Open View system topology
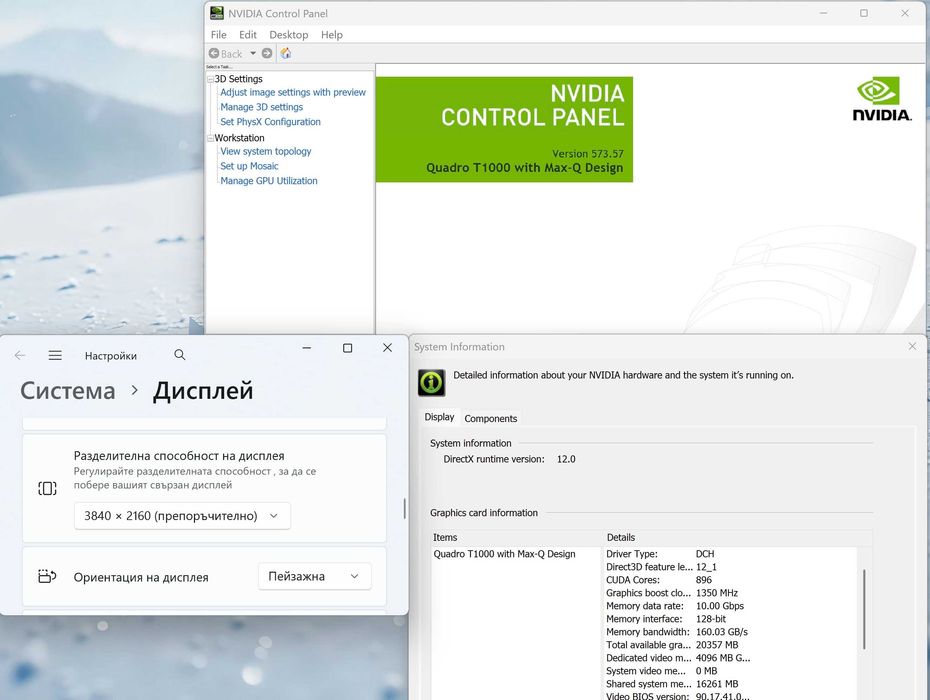 (266, 151)
